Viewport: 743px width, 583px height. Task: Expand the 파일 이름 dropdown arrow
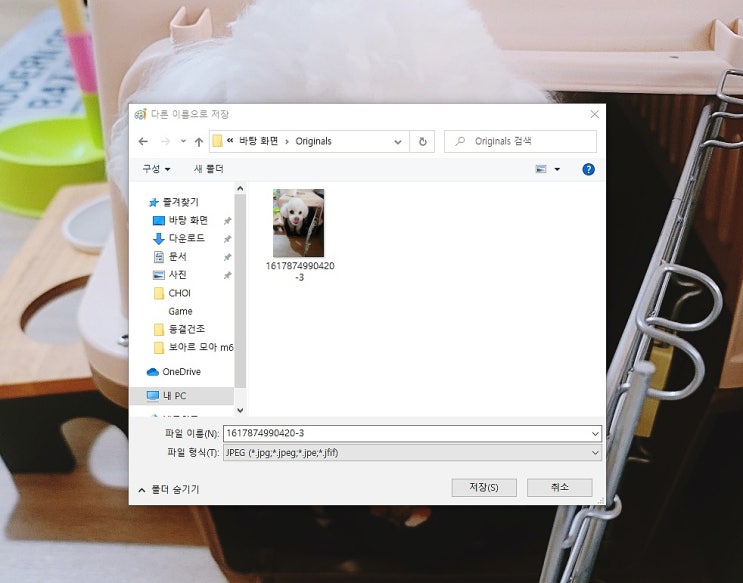pos(595,434)
